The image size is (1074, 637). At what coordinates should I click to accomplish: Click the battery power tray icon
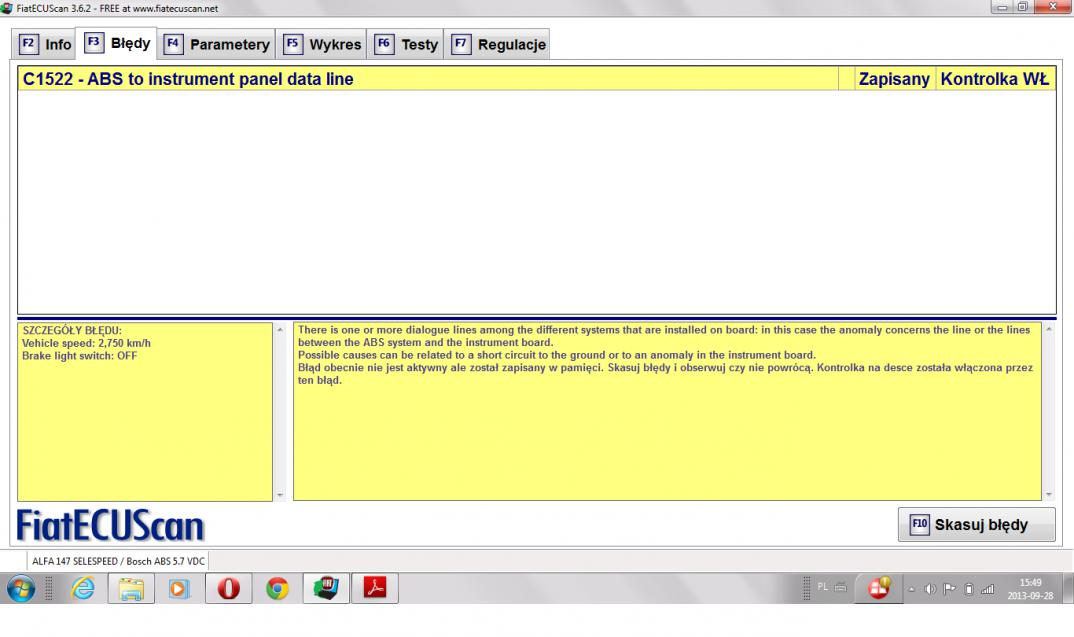click(x=969, y=589)
